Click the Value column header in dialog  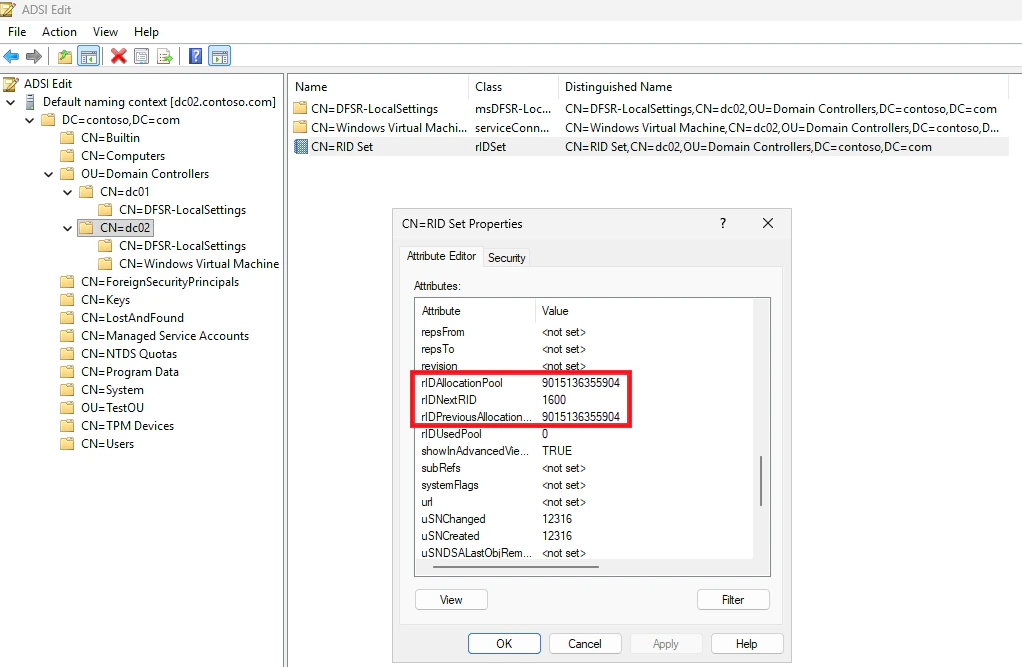click(x=644, y=311)
